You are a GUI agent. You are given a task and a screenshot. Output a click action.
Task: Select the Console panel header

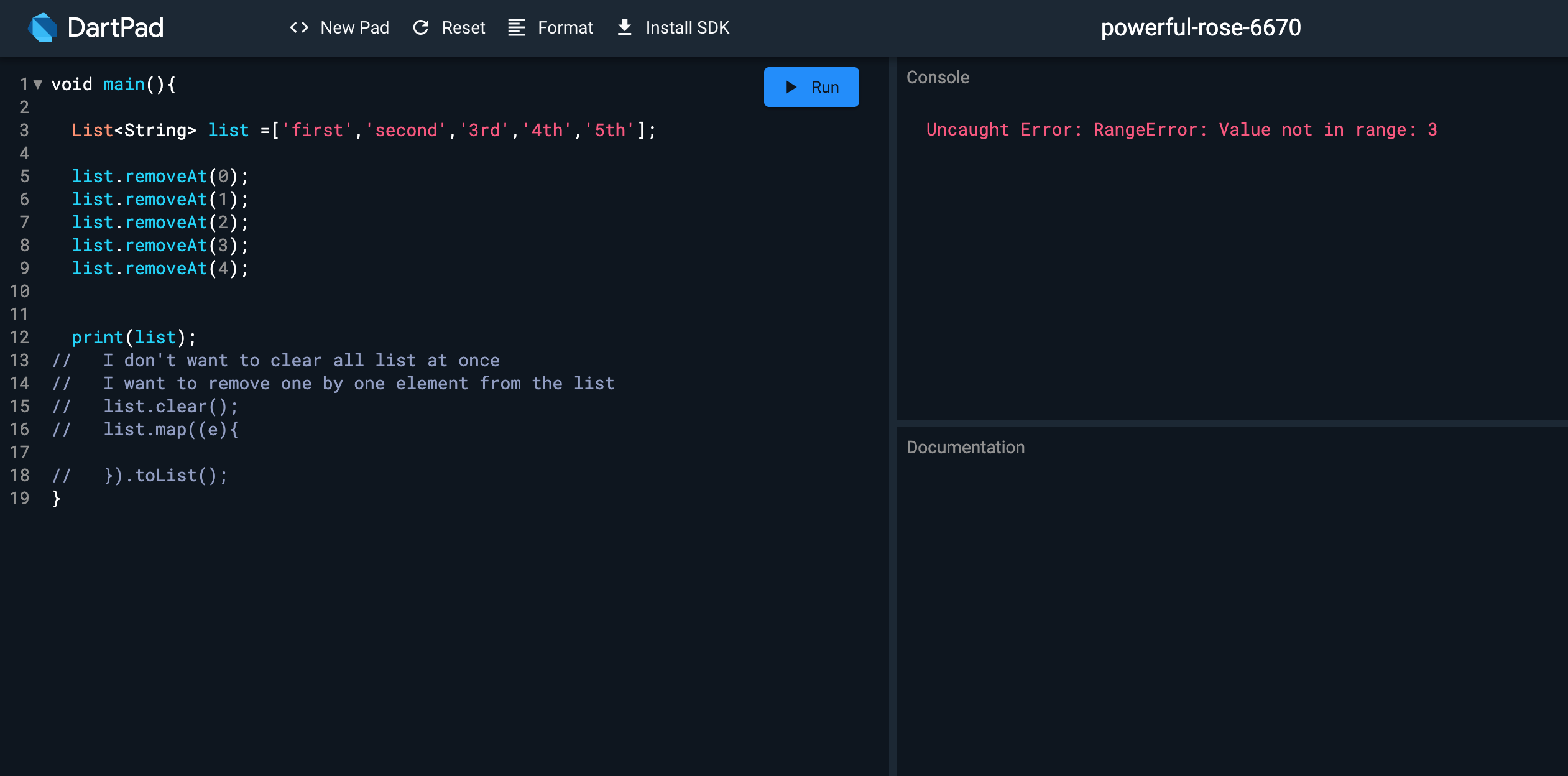point(938,77)
